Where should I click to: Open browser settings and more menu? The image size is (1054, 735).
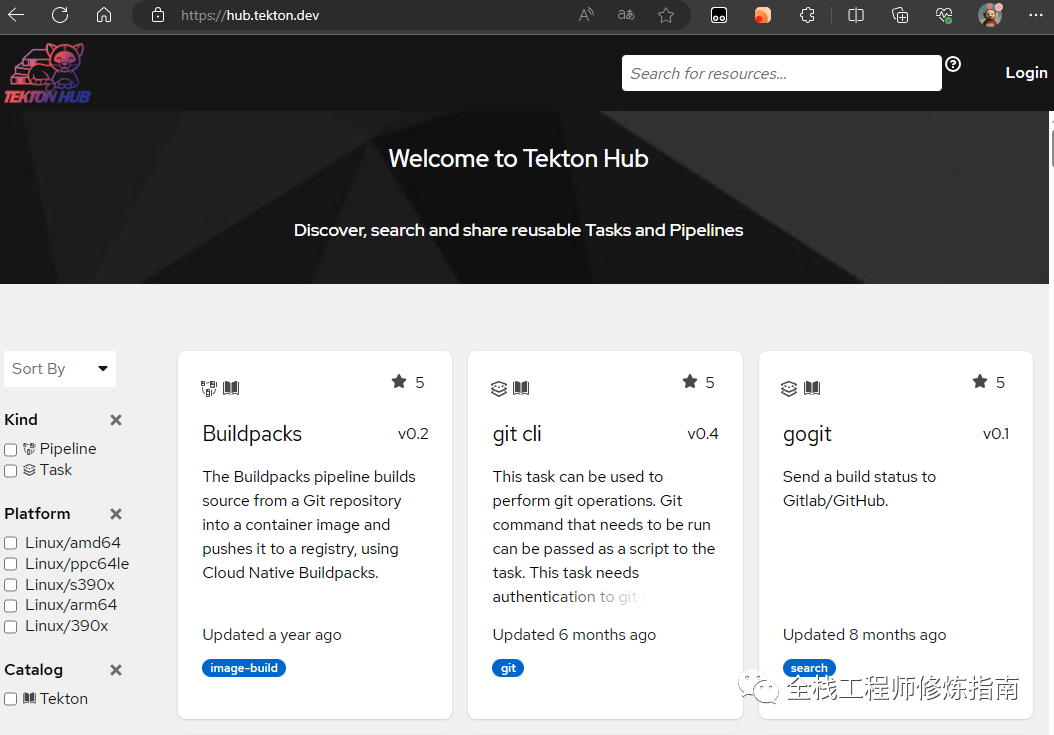point(1035,15)
